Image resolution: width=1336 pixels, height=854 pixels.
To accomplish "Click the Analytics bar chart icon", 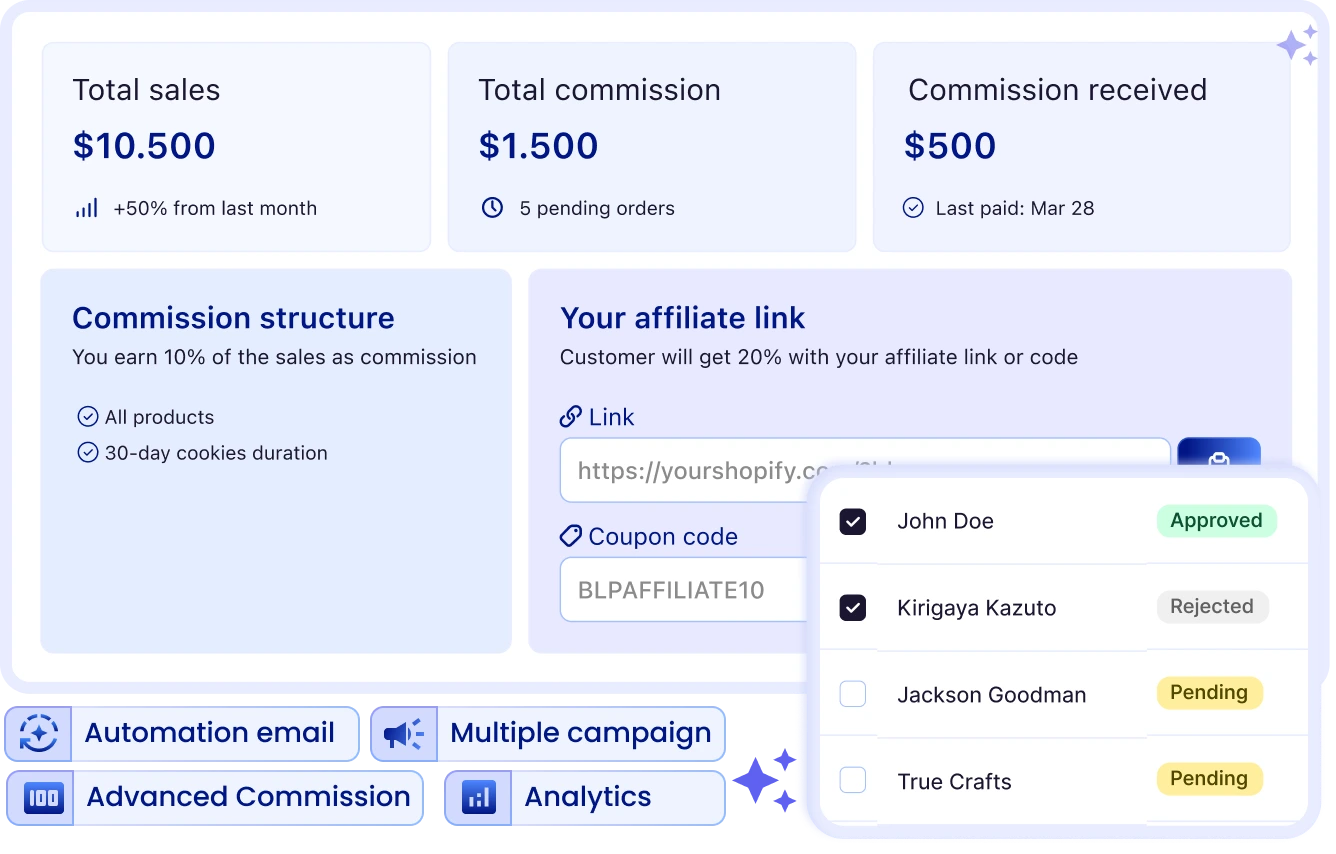I will click(x=479, y=797).
